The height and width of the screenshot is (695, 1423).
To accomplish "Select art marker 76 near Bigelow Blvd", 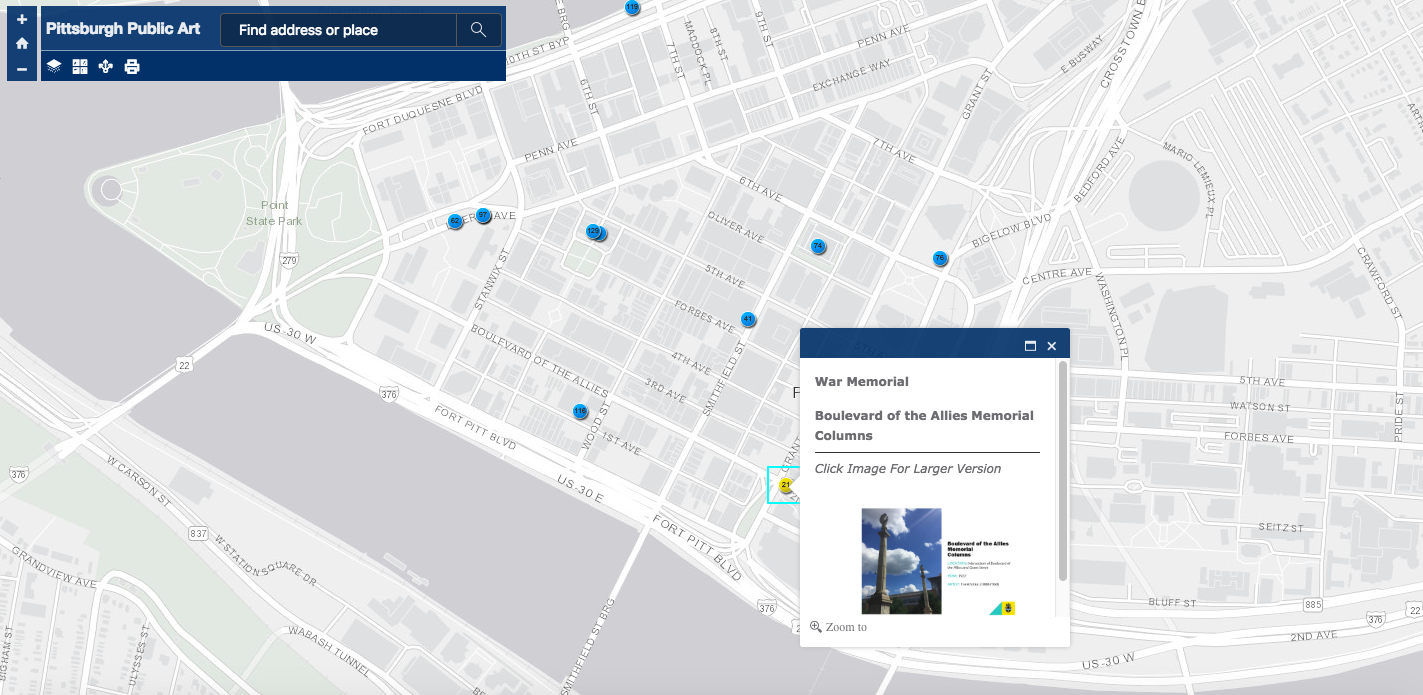I will [x=940, y=258].
